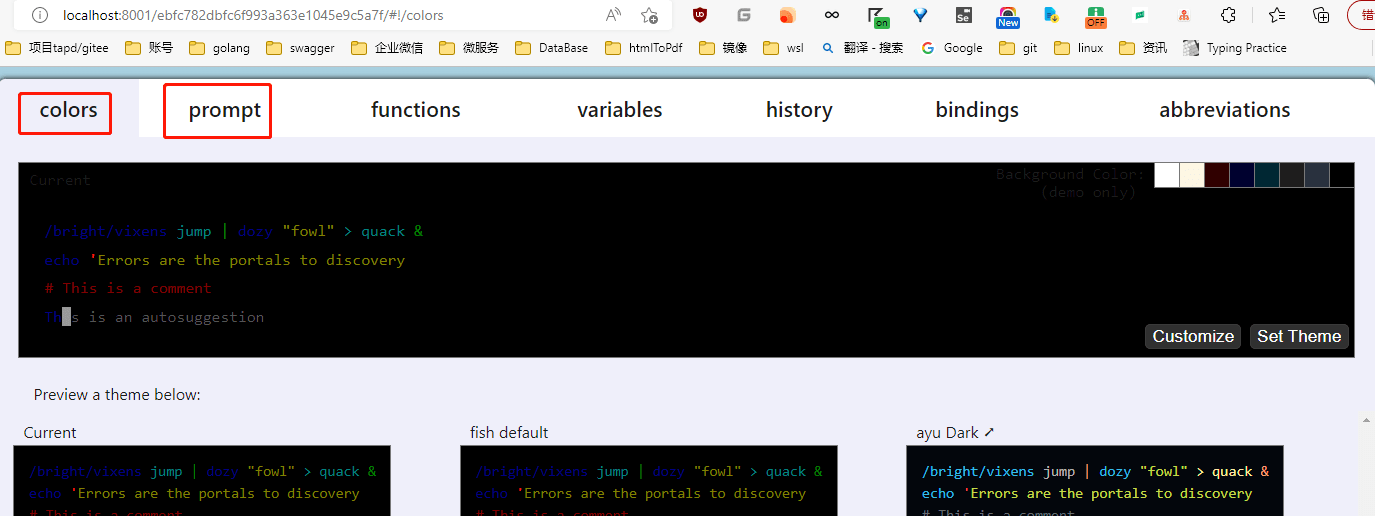This screenshot has width=1375, height=516.
Task: Open the 微服务 bookmark folder
Action: (x=468, y=48)
